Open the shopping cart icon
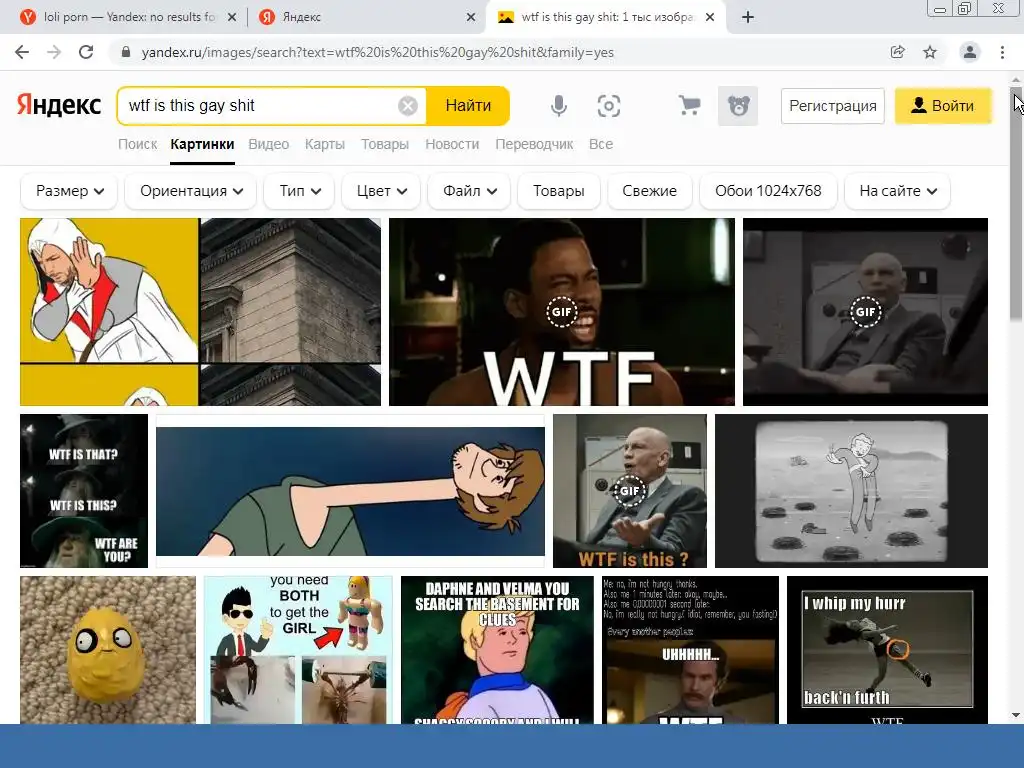This screenshot has height=768, width=1024. [689, 106]
